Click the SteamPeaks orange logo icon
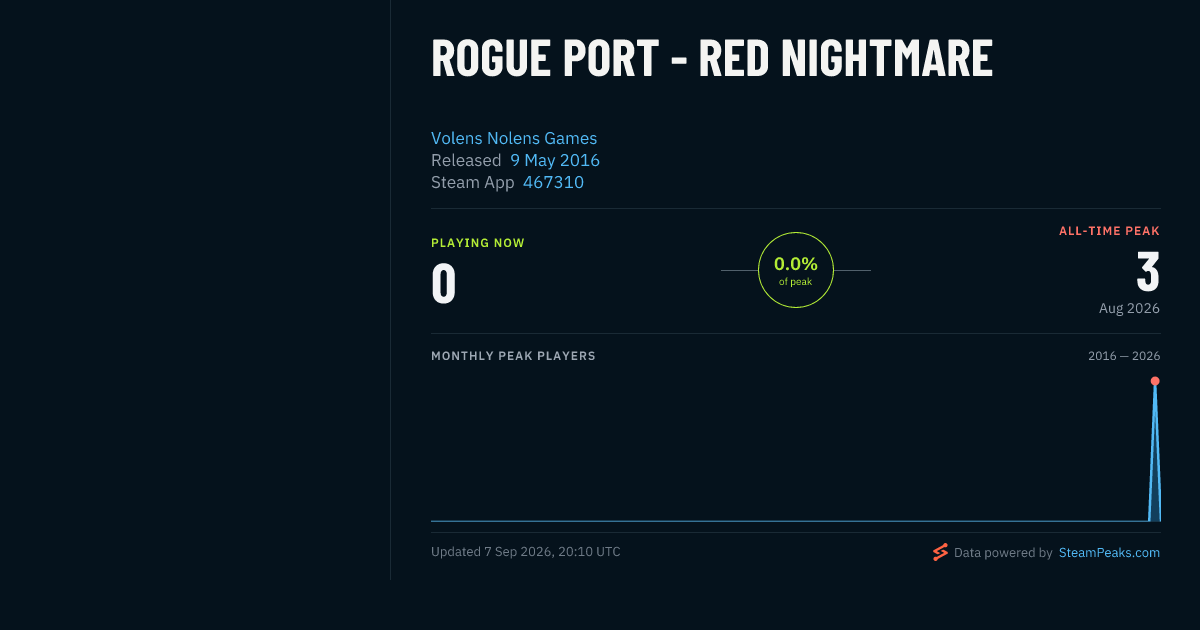The image size is (1200, 630). click(x=940, y=552)
